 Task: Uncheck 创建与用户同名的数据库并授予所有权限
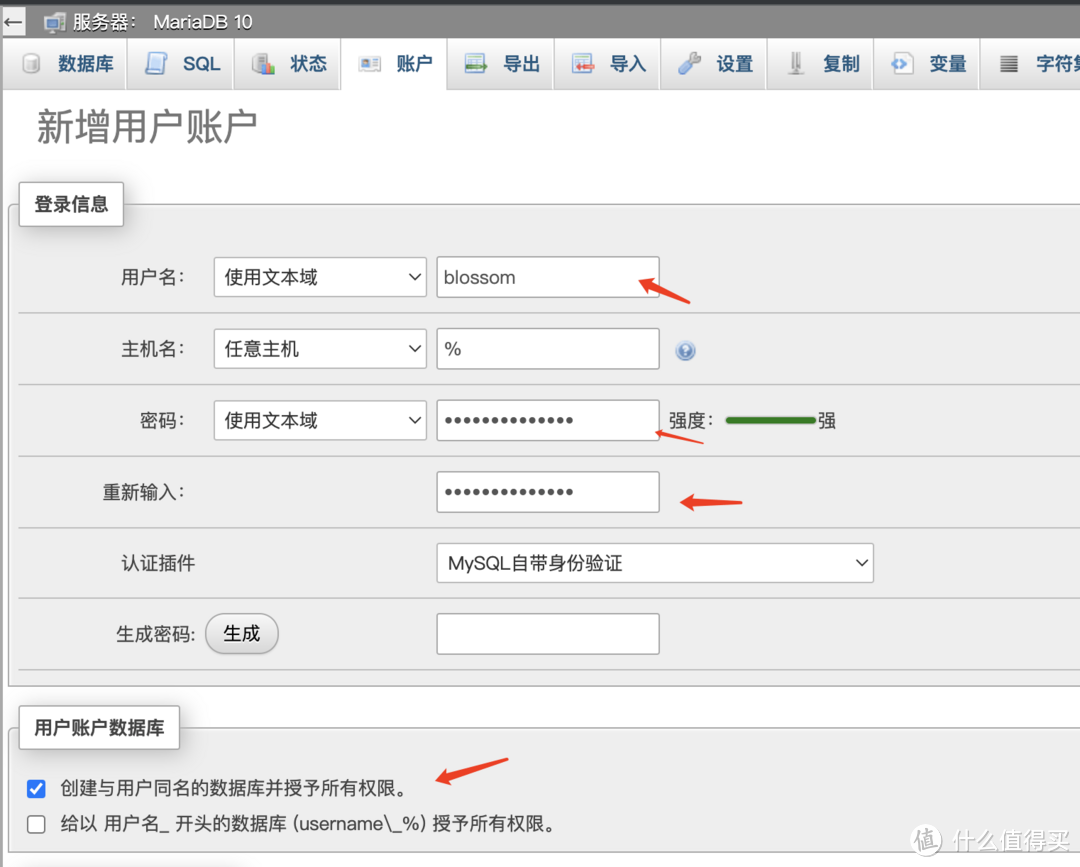pyautogui.click(x=36, y=789)
